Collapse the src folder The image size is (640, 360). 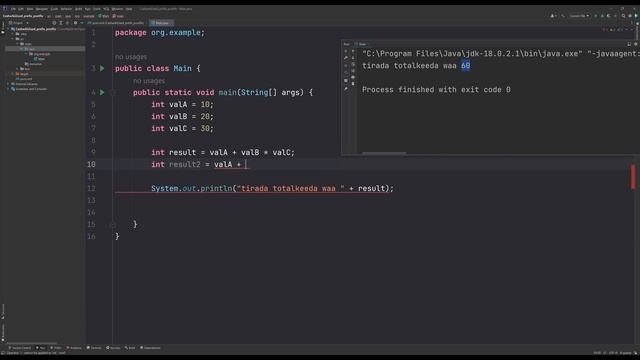point(12,39)
